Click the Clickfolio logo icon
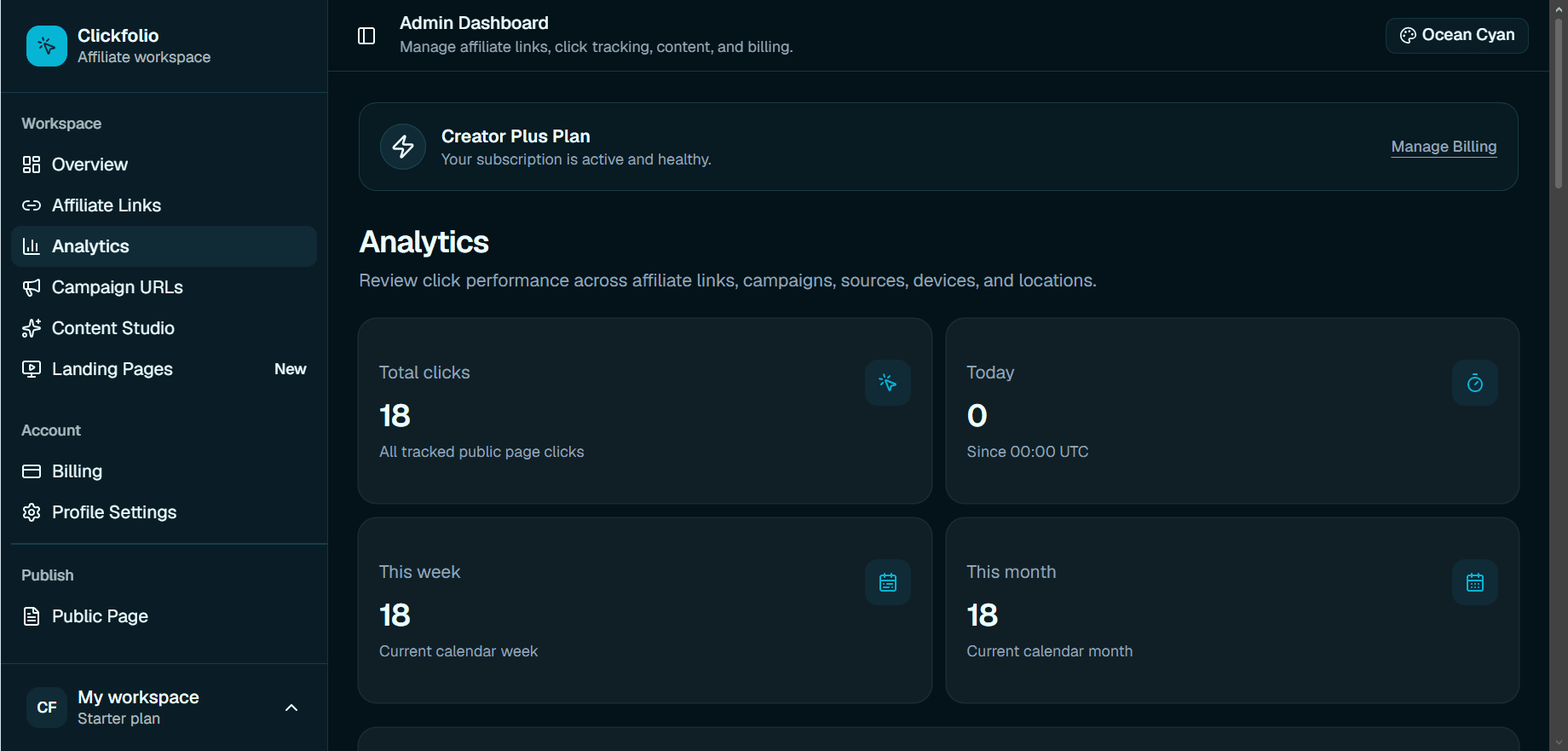The width and height of the screenshot is (1568, 751). click(47, 46)
